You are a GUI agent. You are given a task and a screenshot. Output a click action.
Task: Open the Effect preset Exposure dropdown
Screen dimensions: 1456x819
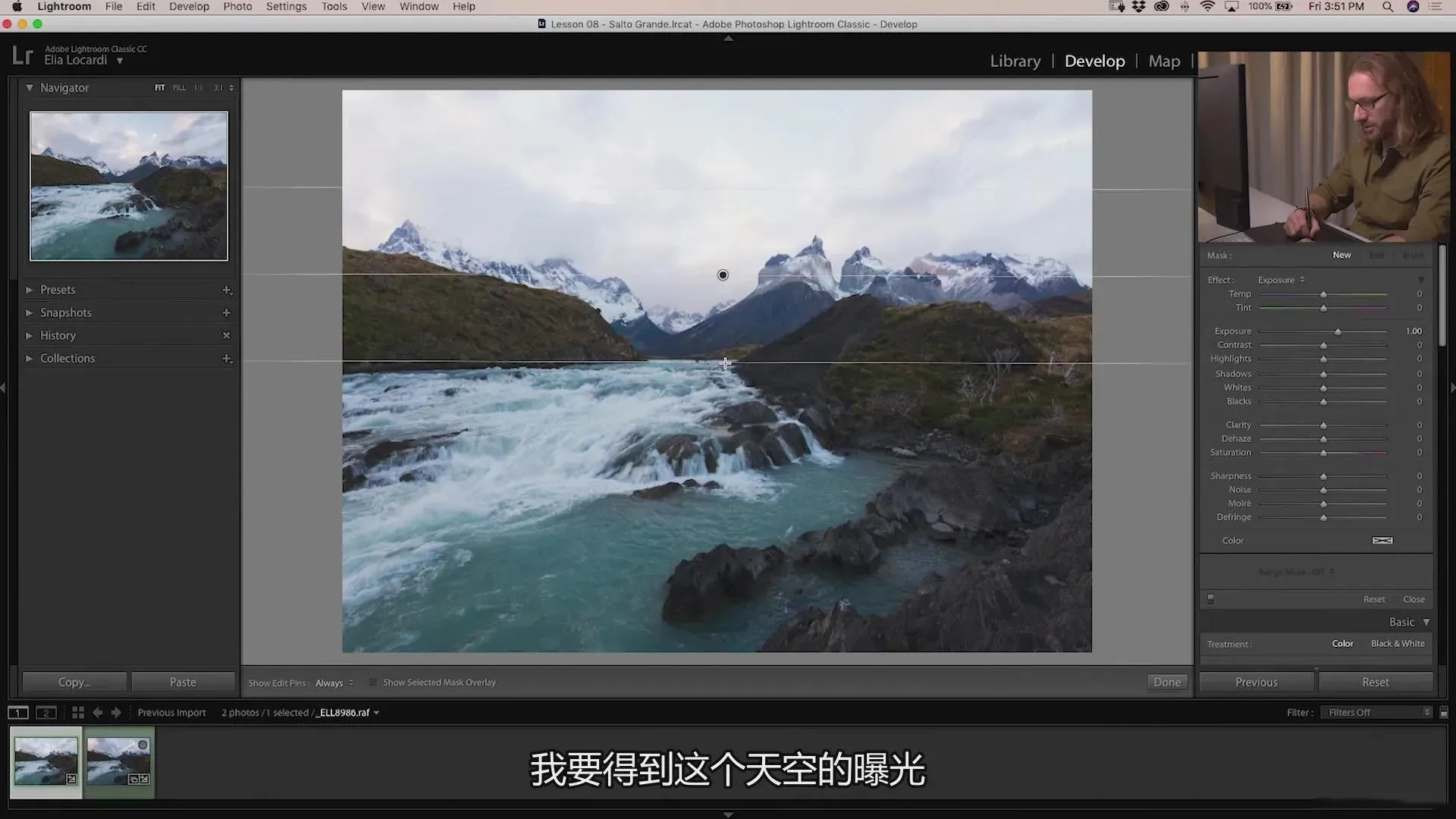point(1281,280)
